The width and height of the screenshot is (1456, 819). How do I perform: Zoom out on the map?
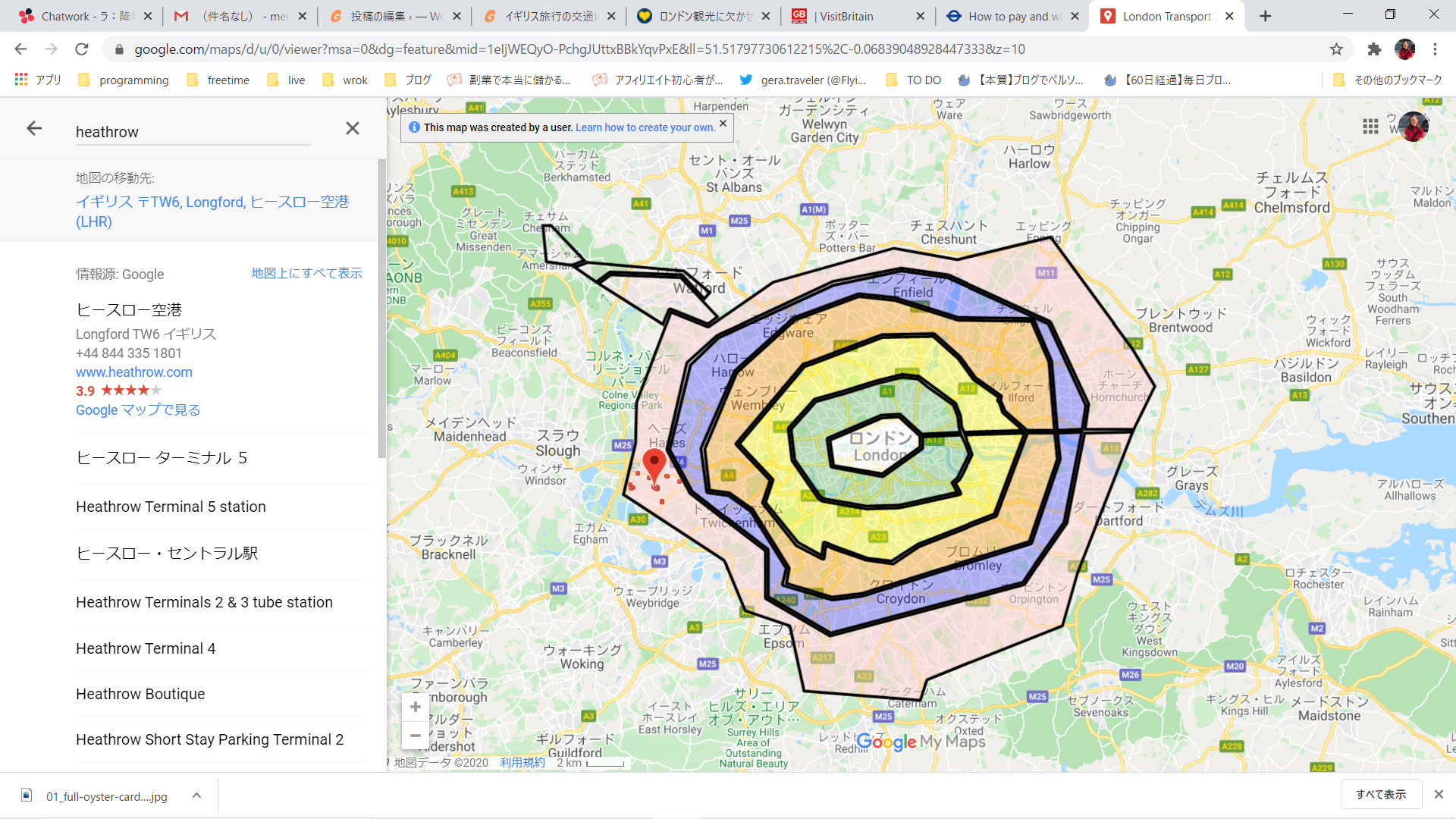tap(415, 736)
